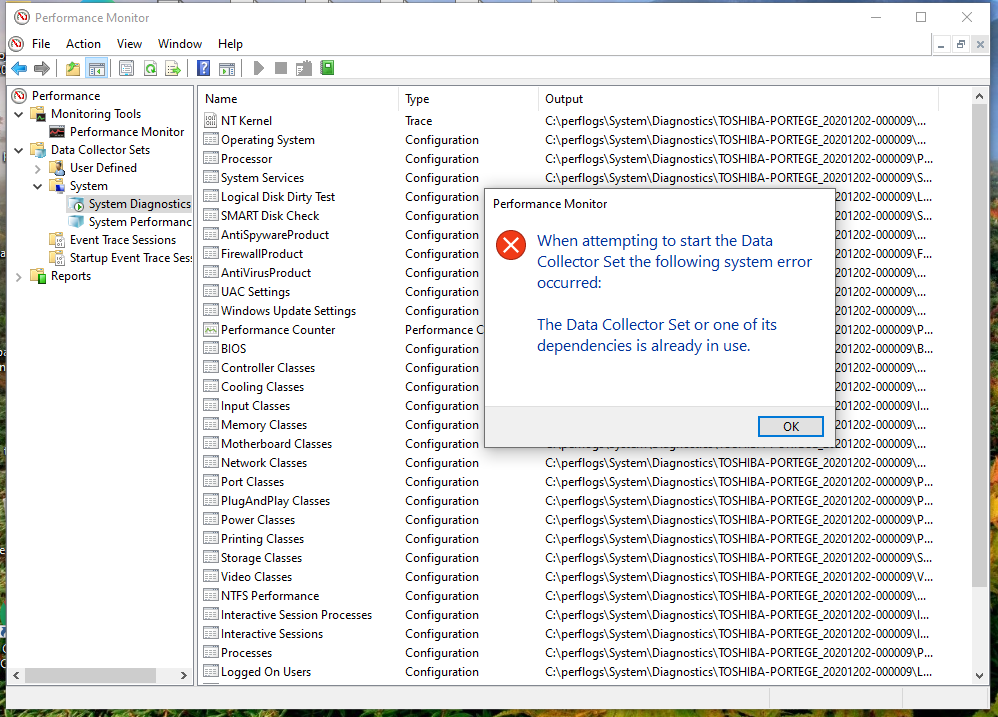Select the Monitoring Tools tree label
Screen dimensions: 998x717
point(96,114)
